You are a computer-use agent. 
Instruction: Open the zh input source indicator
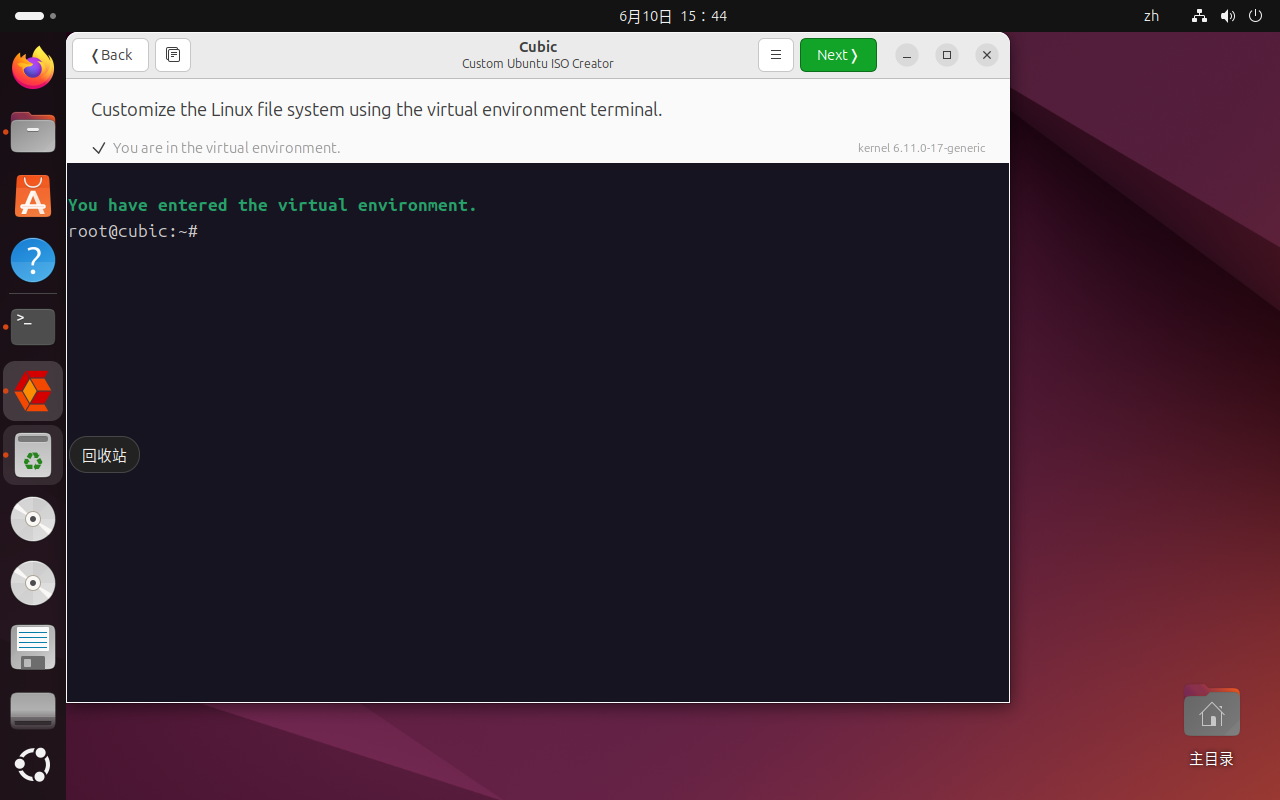click(x=1151, y=16)
